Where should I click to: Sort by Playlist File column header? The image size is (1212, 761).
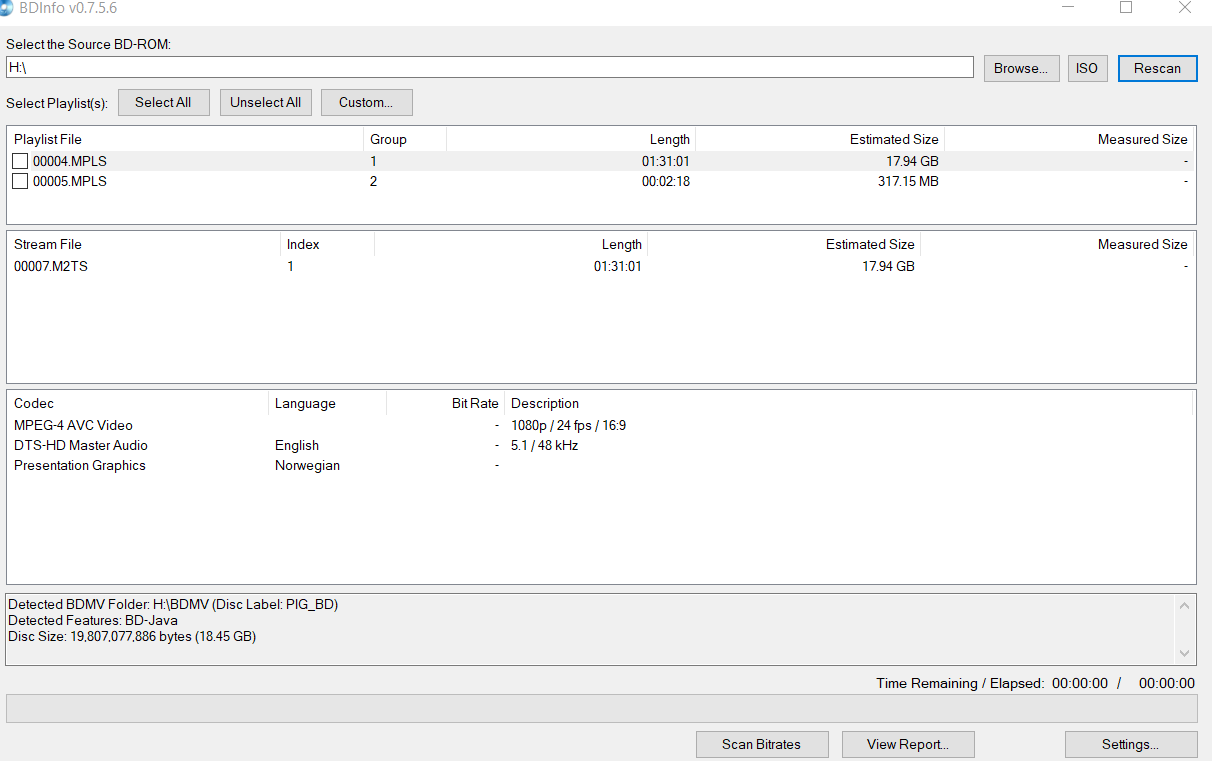coord(185,139)
